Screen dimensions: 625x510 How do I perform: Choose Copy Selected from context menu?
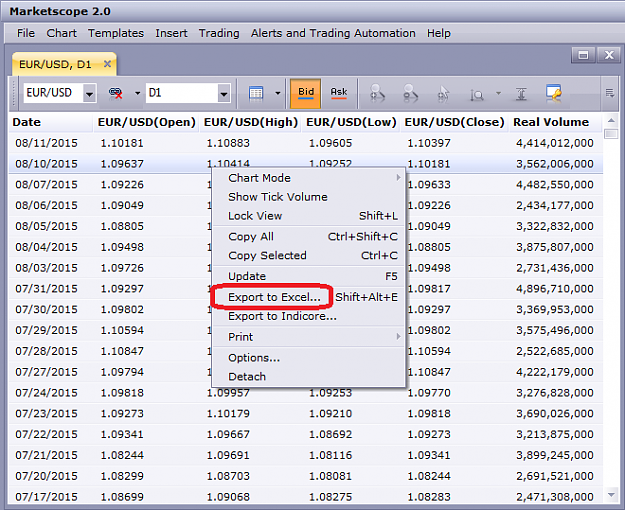[x=309, y=256]
